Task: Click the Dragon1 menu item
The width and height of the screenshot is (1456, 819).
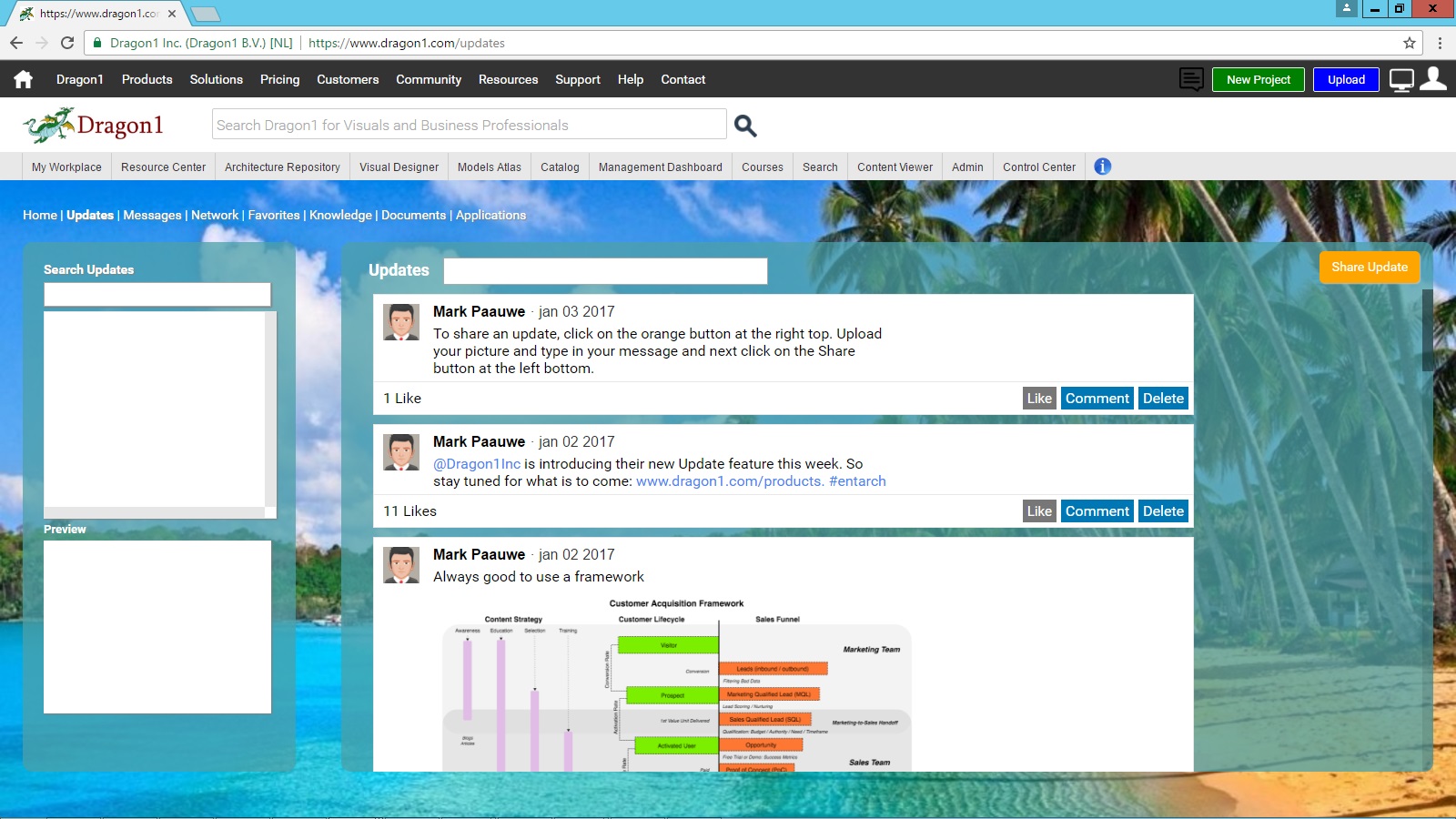Action: [80, 79]
